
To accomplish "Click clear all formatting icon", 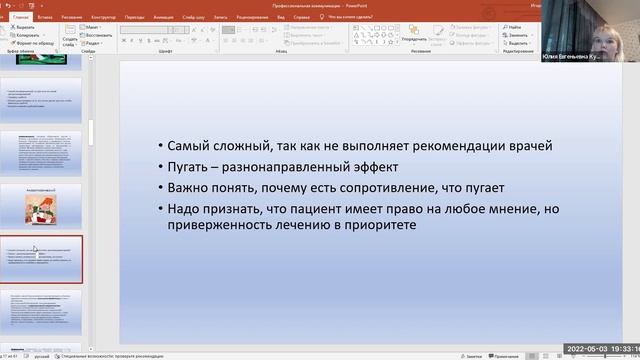I will pyautogui.click(x=213, y=30).
